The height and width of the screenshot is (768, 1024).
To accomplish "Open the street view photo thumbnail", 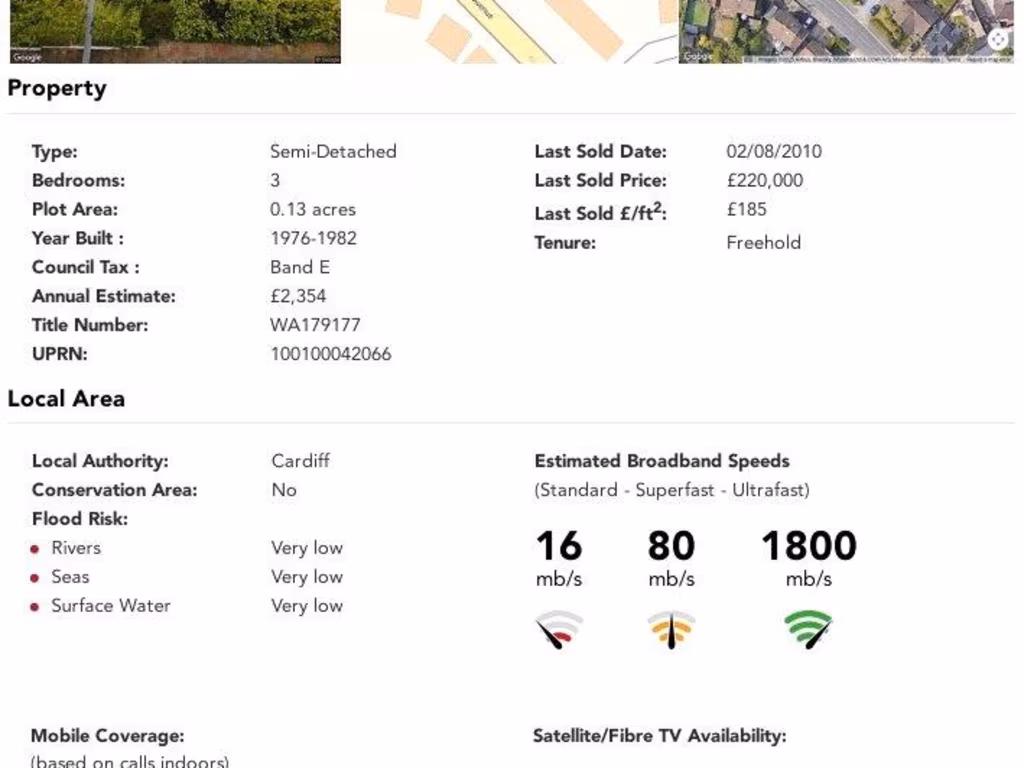I will pos(175,30).
